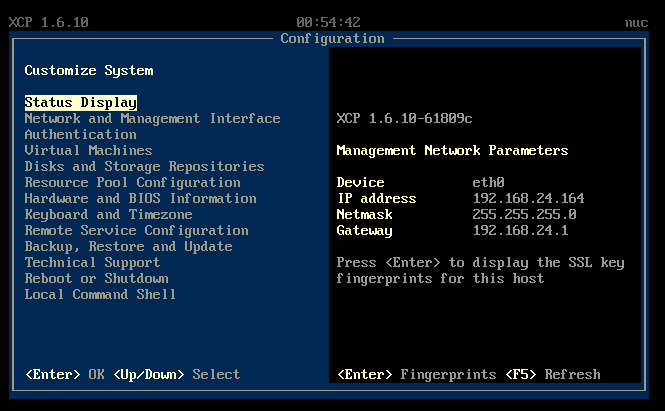Open Resource Pool Configuration
This screenshot has width=665, height=411.
click(132, 182)
